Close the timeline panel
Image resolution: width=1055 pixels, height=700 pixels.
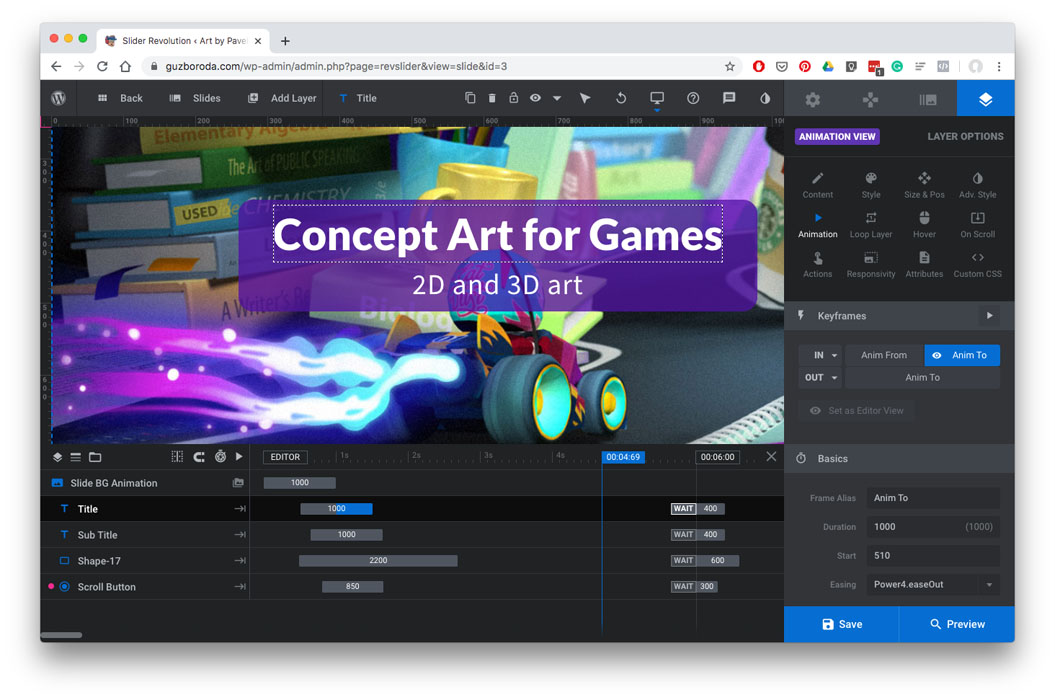coord(771,457)
